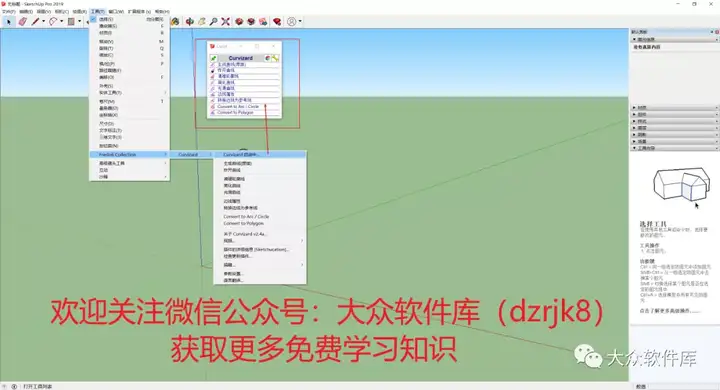Pick the pink Eraser tool in toolbar

point(22,22)
